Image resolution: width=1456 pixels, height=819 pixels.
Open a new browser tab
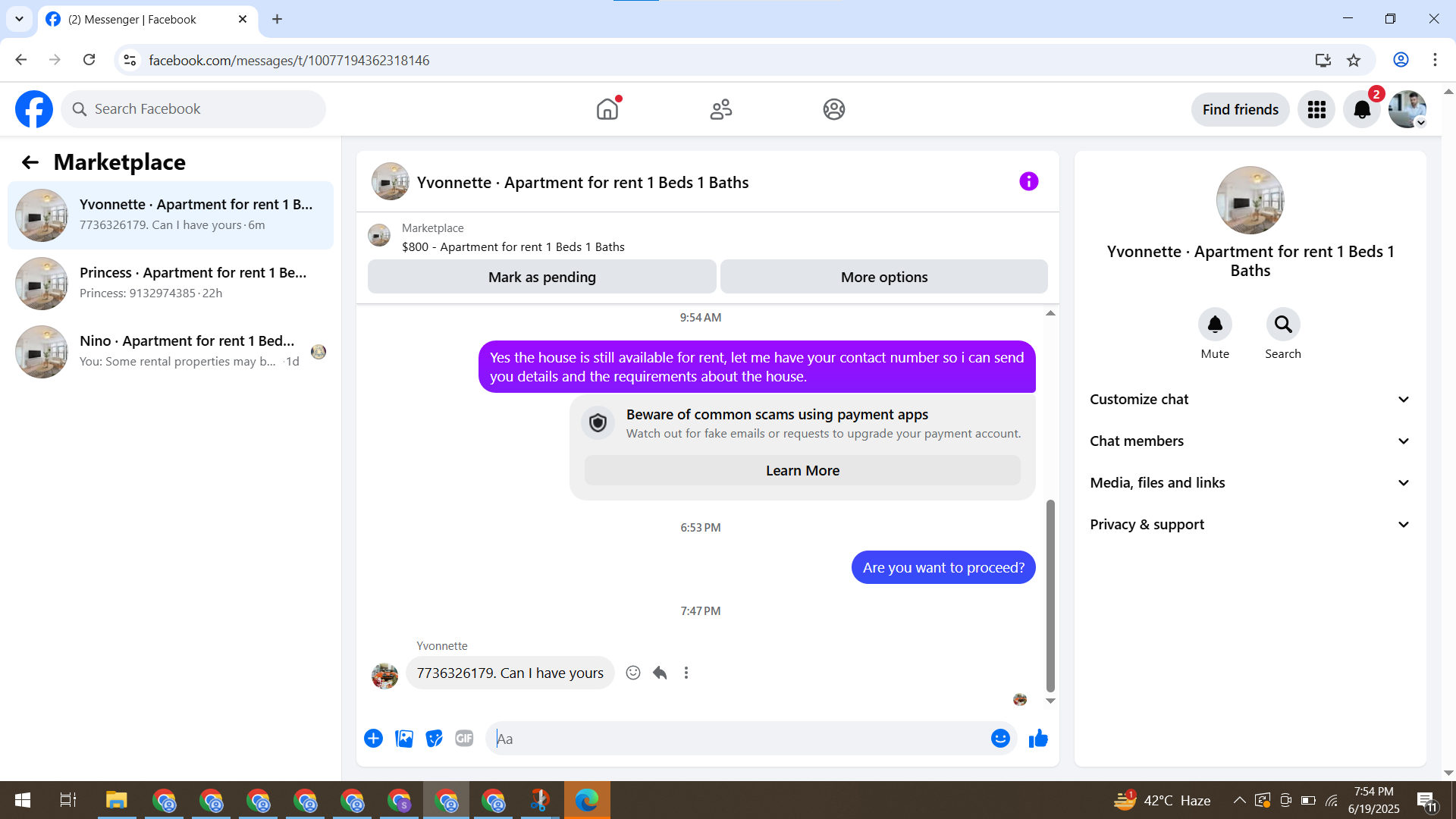(278, 19)
